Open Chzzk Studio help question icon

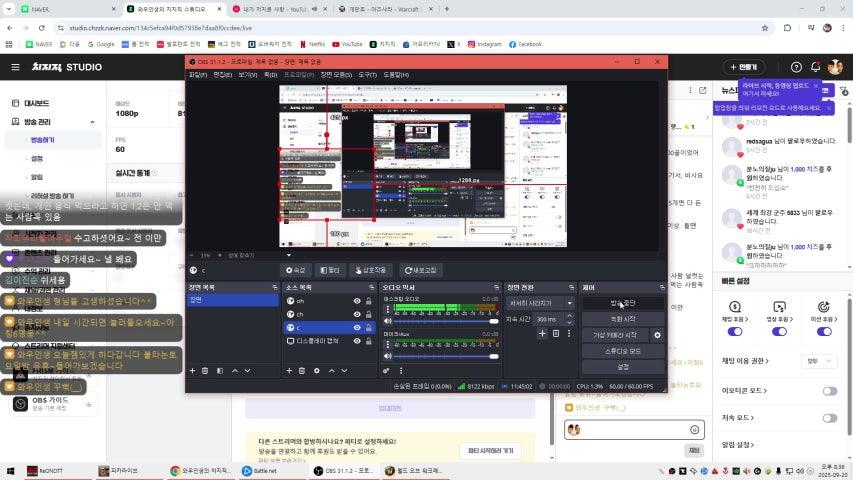coord(796,67)
